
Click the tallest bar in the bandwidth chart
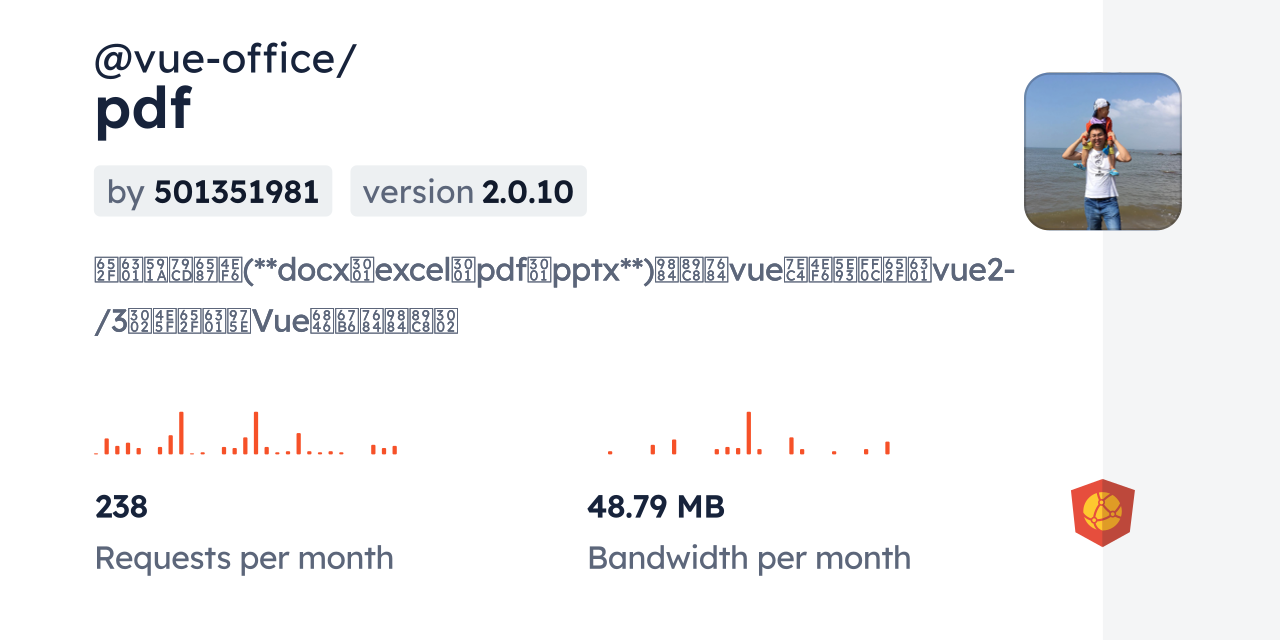pyautogui.click(x=748, y=433)
